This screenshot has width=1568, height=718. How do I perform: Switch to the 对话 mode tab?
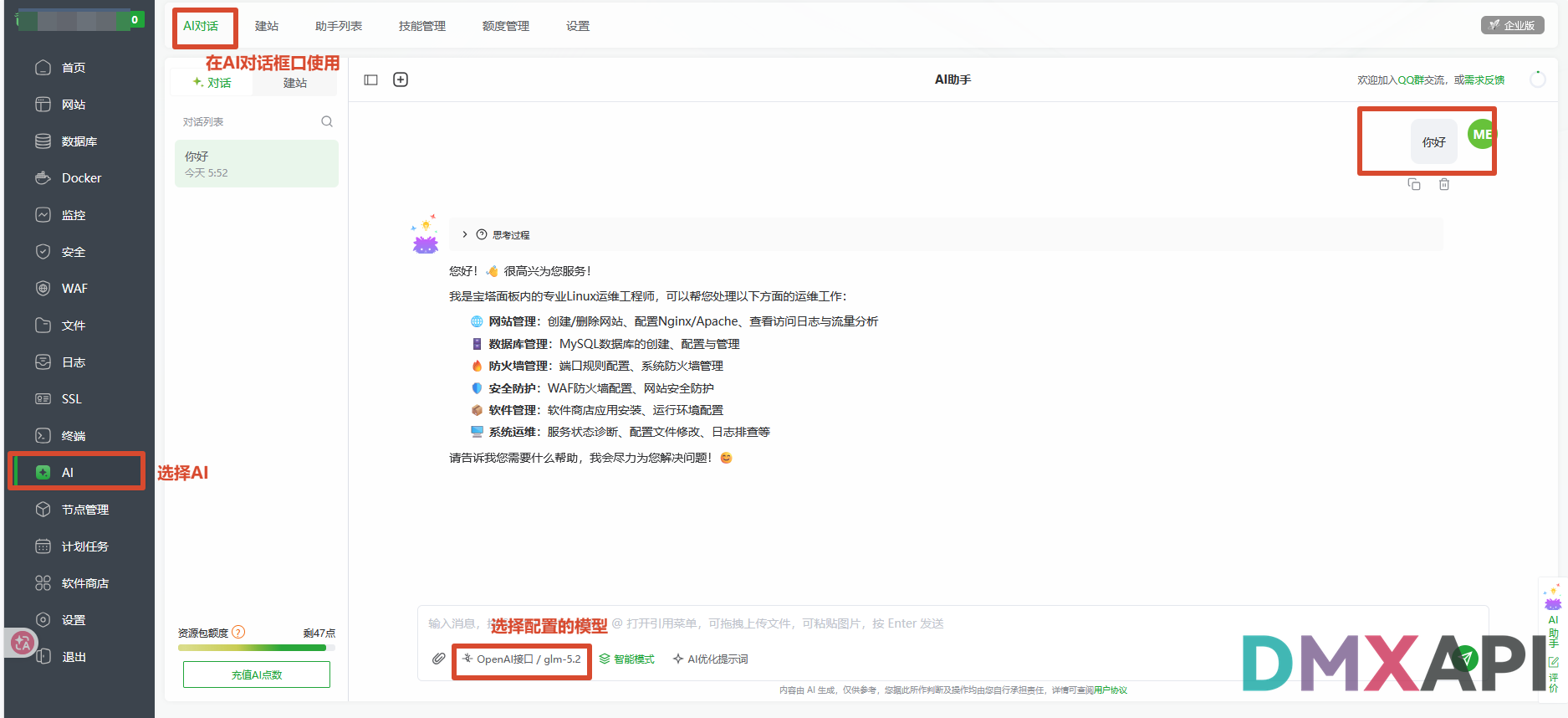[212, 82]
